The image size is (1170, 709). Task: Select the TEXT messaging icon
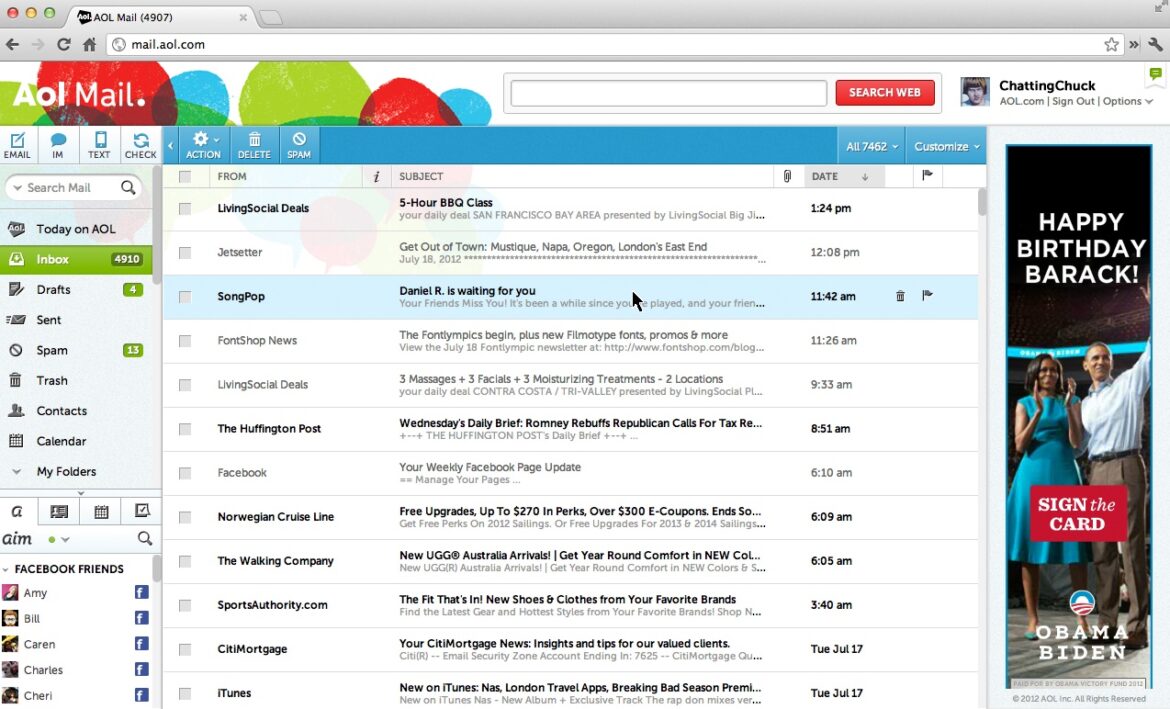(98, 145)
